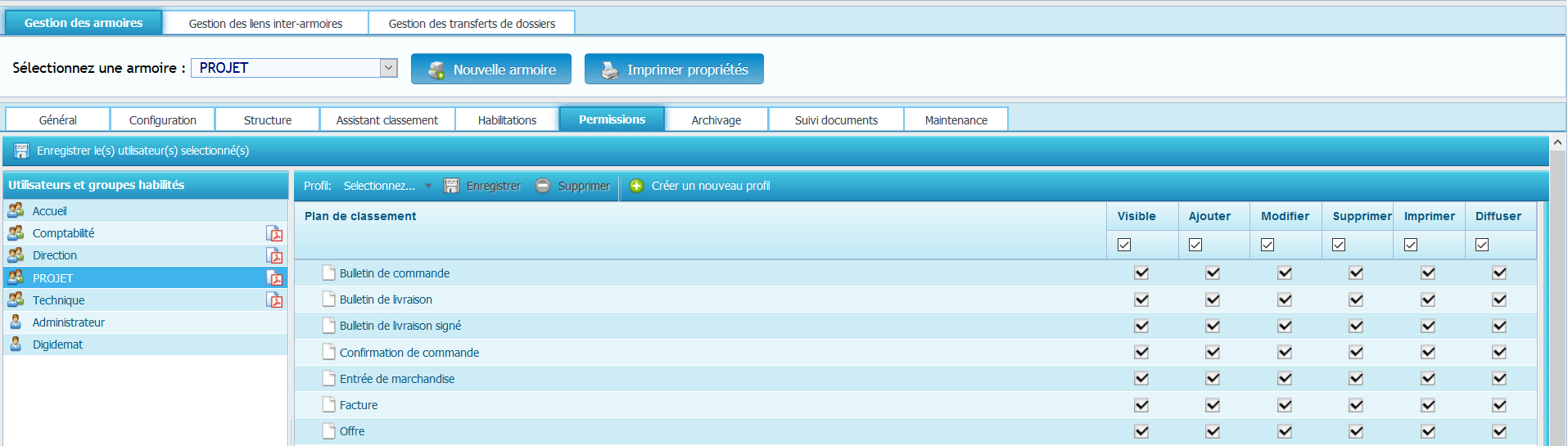Click the PDF icon in Technique row

pyautogui.click(x=274, y=300)
